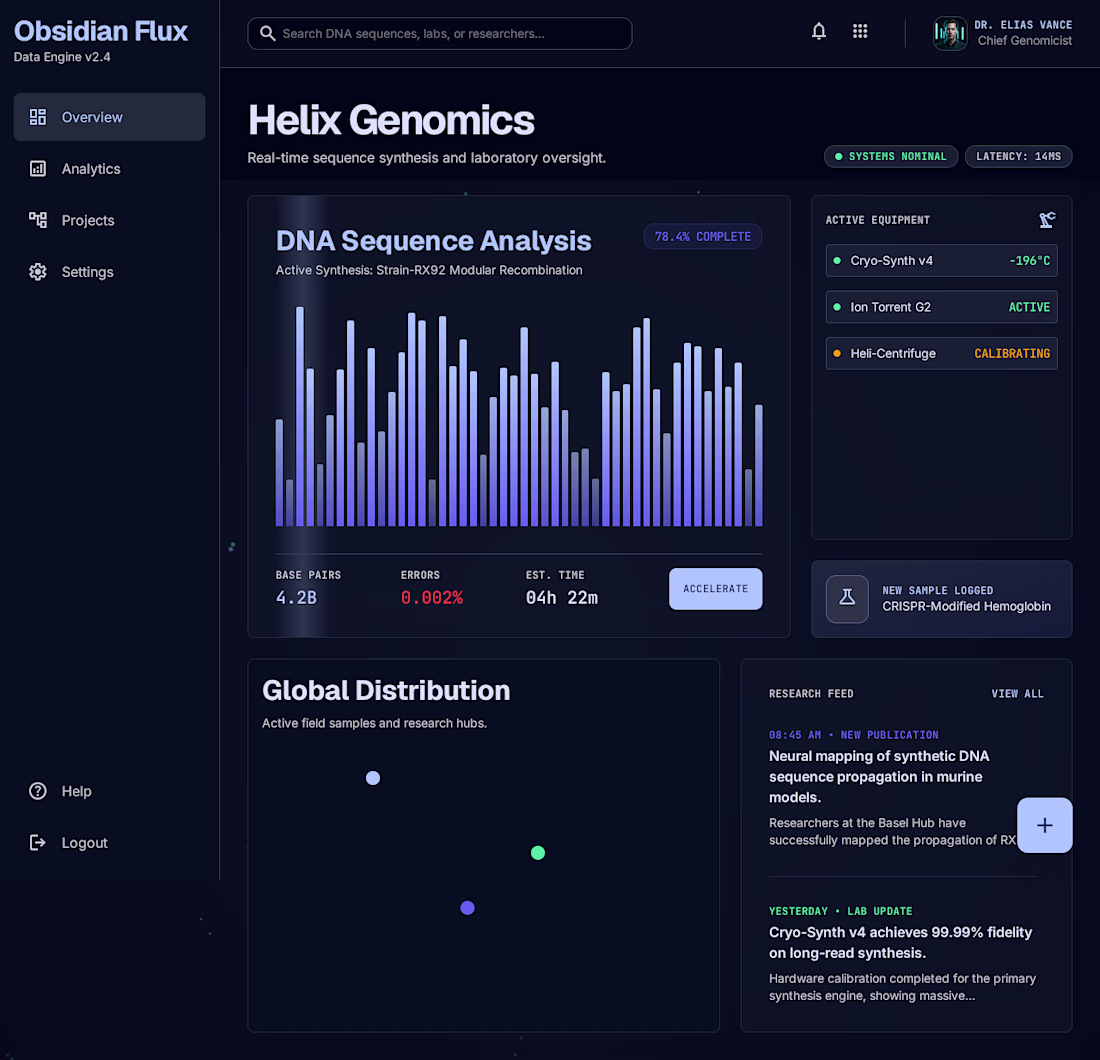Click Dr. Elias Vance's avatar
The height and width of the screenshot is (1060, 1100).
click(950, 33)
